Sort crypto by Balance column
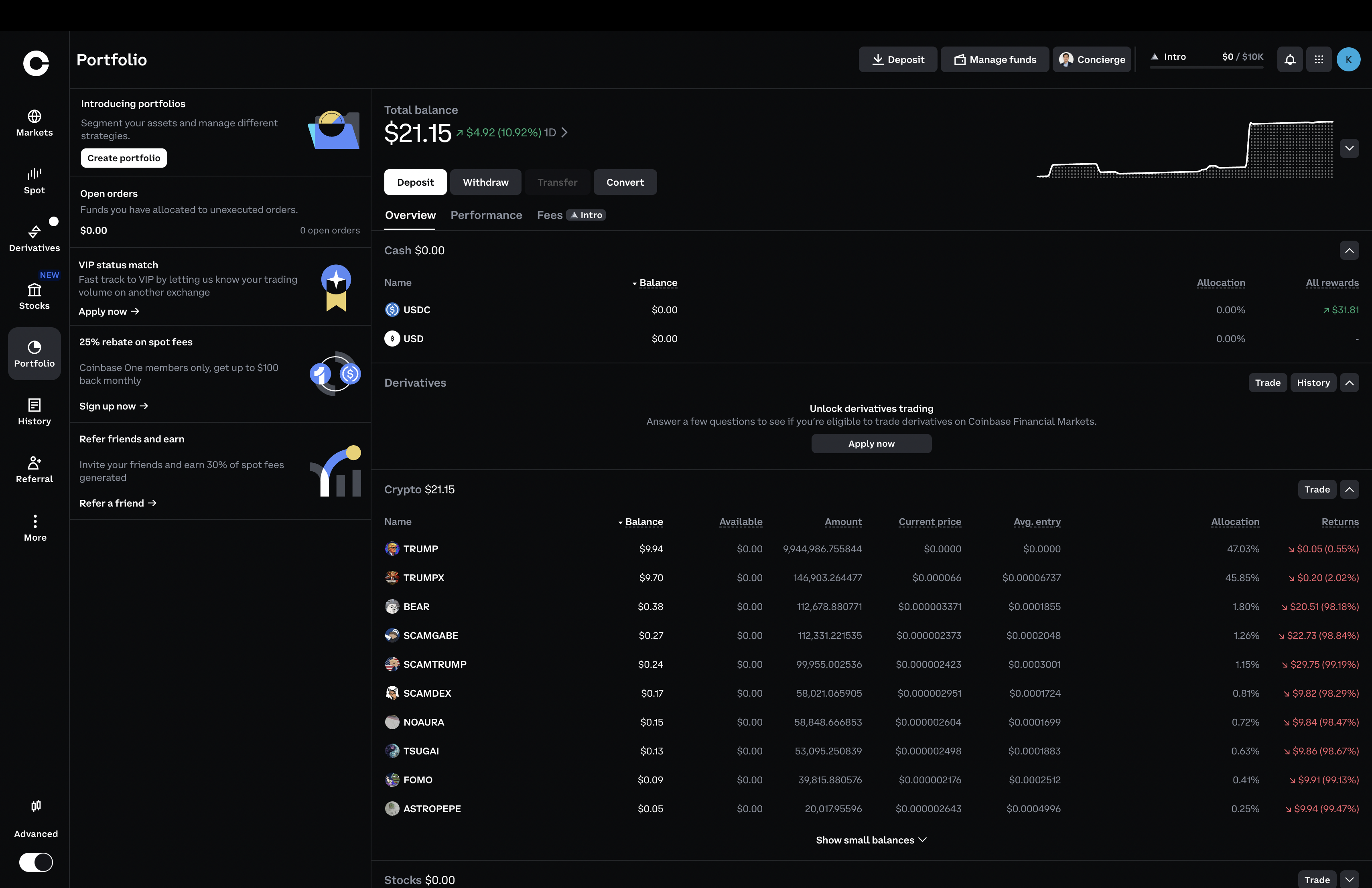The height and width of the screenshot is (888, 1372). coord(640,521)
